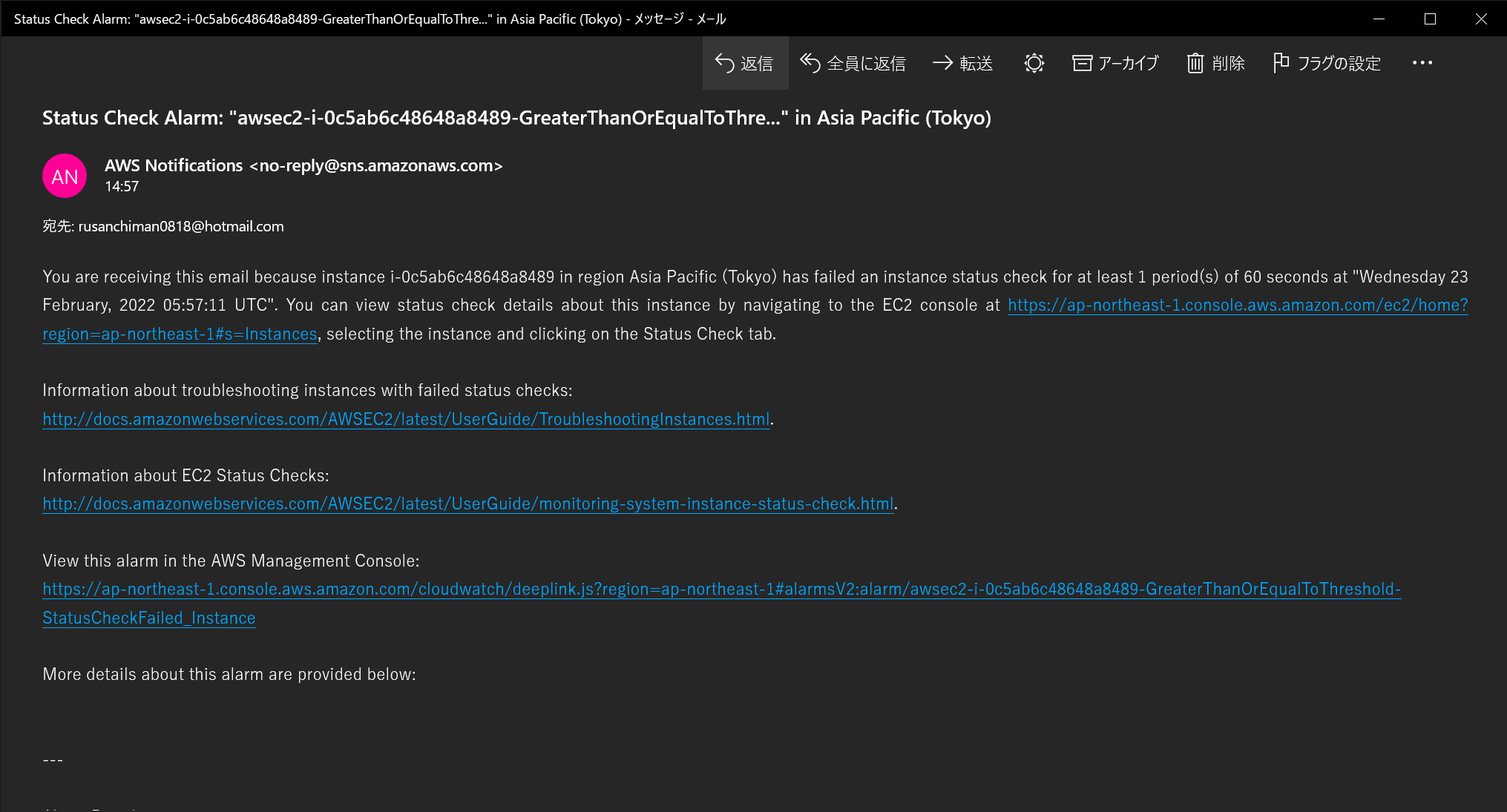Archive the email with アーカイブ
This screenshot has height=812, width=1507.
point(1115,63)
